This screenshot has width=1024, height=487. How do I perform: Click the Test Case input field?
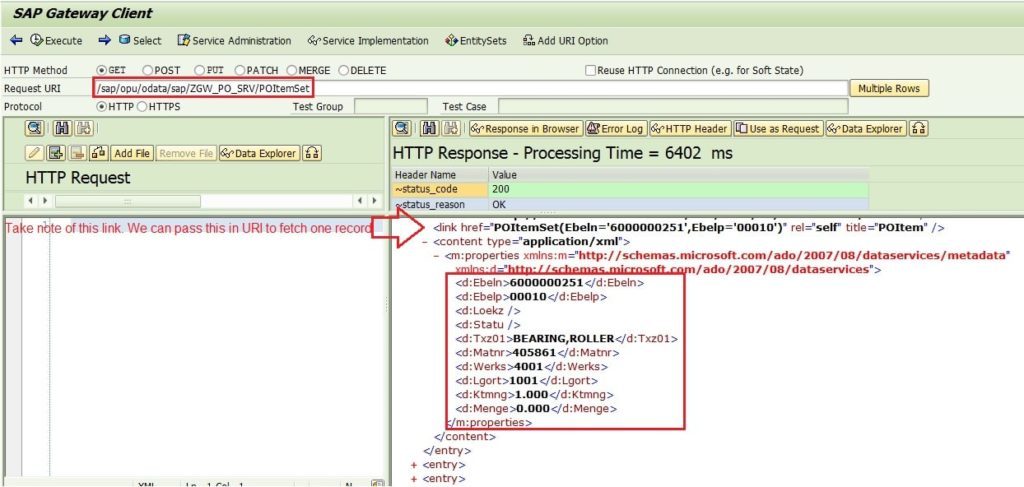(673, 106)
